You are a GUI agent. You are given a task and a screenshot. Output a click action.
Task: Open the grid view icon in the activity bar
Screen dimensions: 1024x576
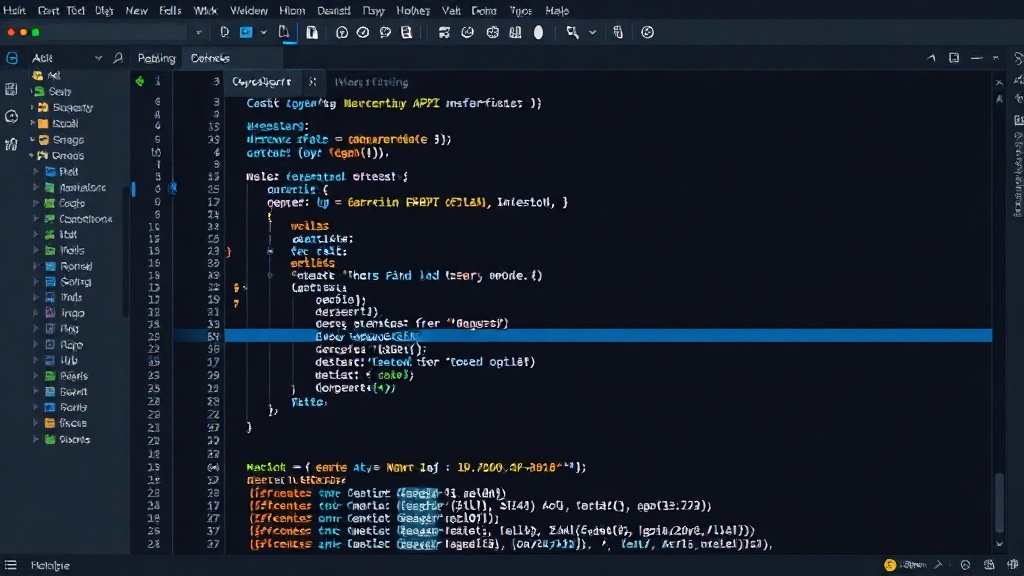point(11,89)
